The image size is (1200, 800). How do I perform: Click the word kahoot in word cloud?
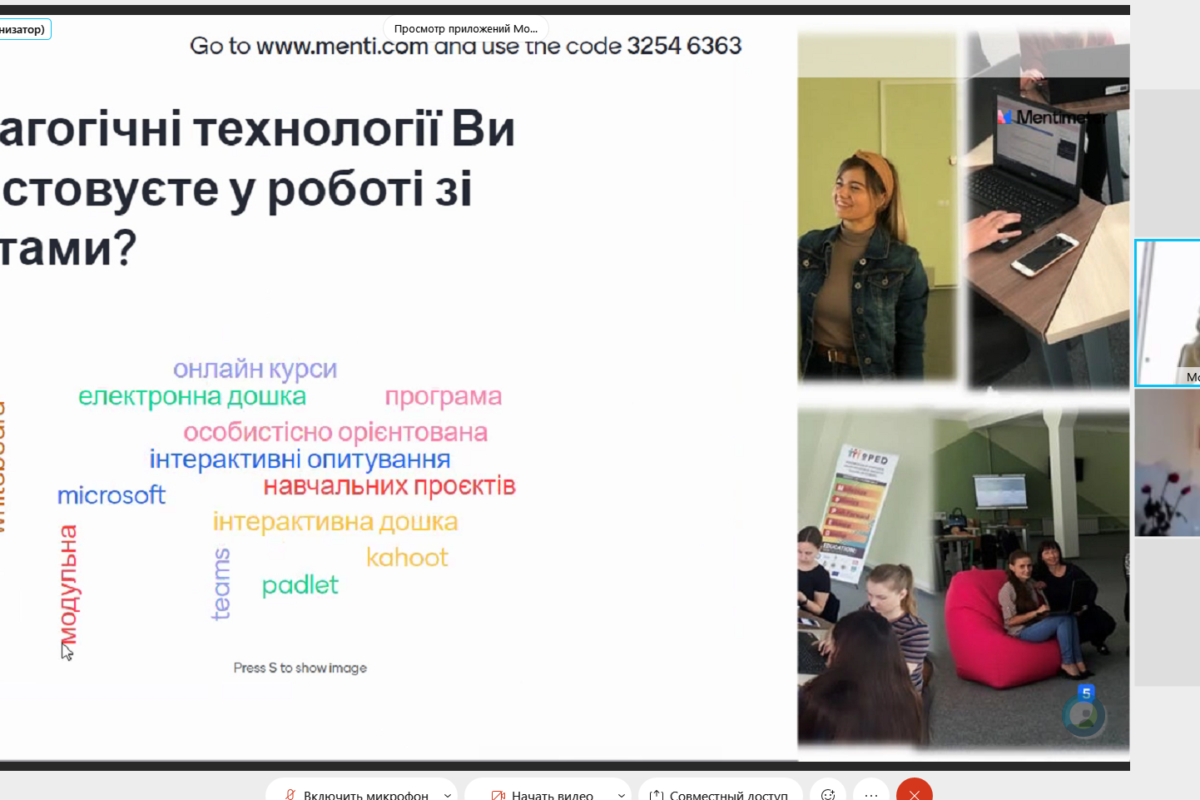pos(407,557)
